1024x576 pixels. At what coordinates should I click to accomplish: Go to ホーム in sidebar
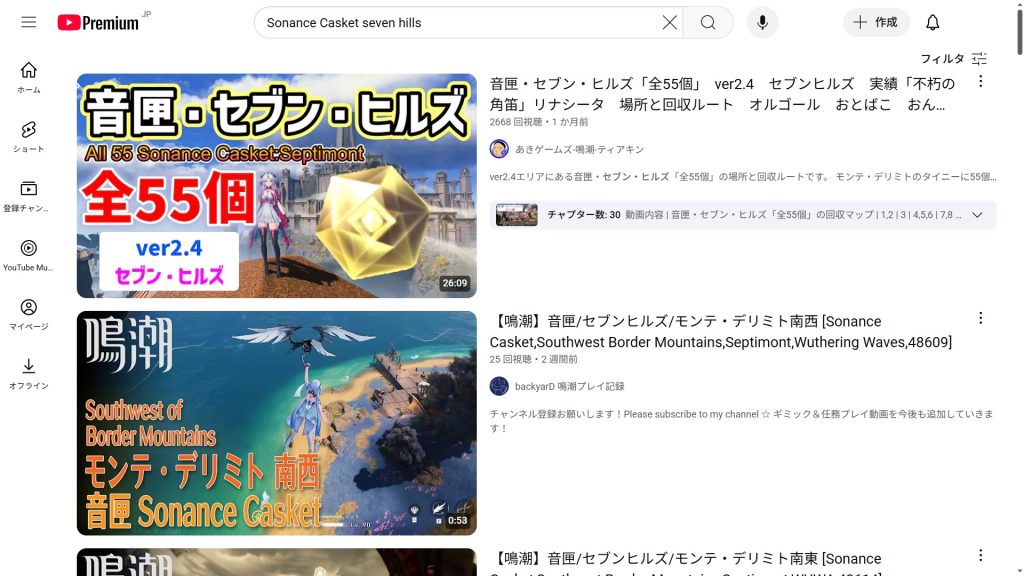[29, 78]
